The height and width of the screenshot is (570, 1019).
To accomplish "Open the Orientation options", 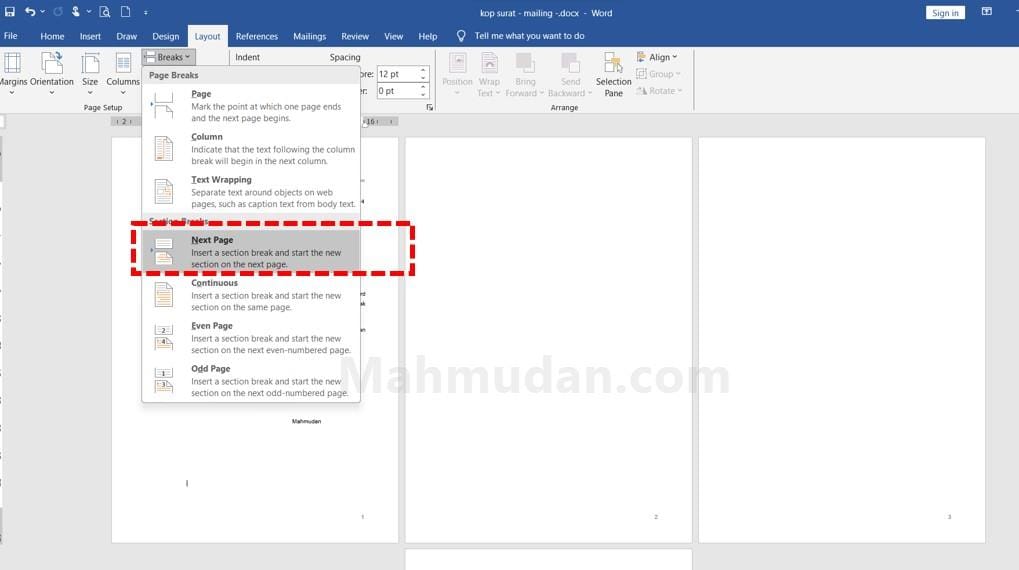I will tap(52, 70).
